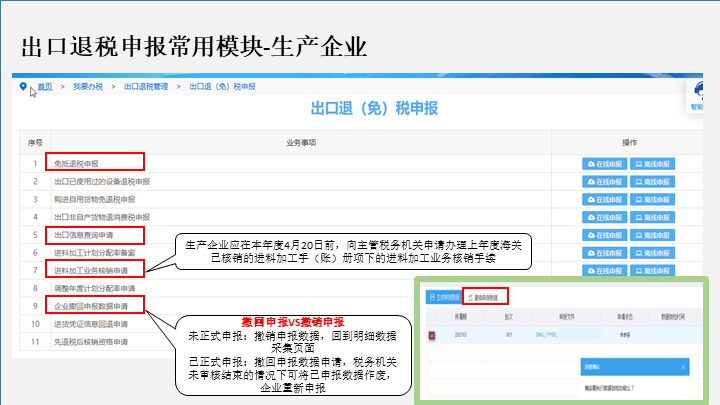Select 先退税后核销资格申请 item
This screenshot has height=405, width=720.
click(91, 342)
